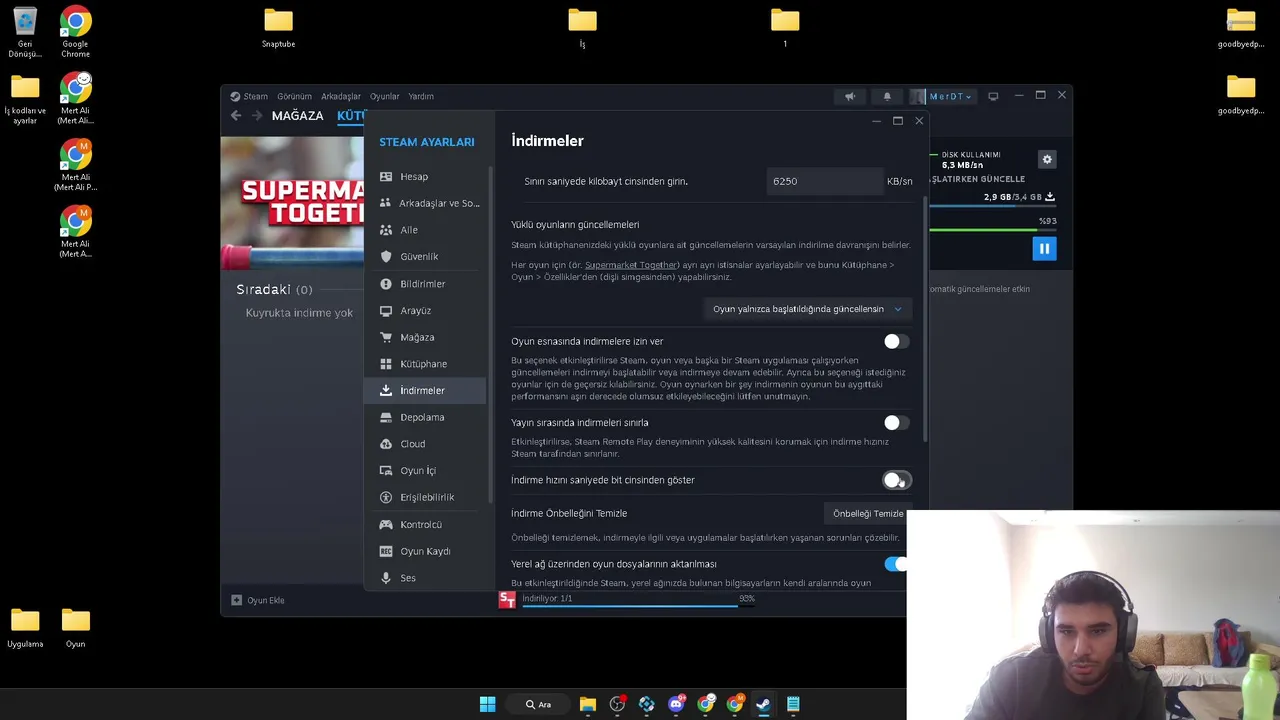
Task: Select Kütüphane grid icon in sidebar
Action: pyautogui.click(x=386, y=364)
